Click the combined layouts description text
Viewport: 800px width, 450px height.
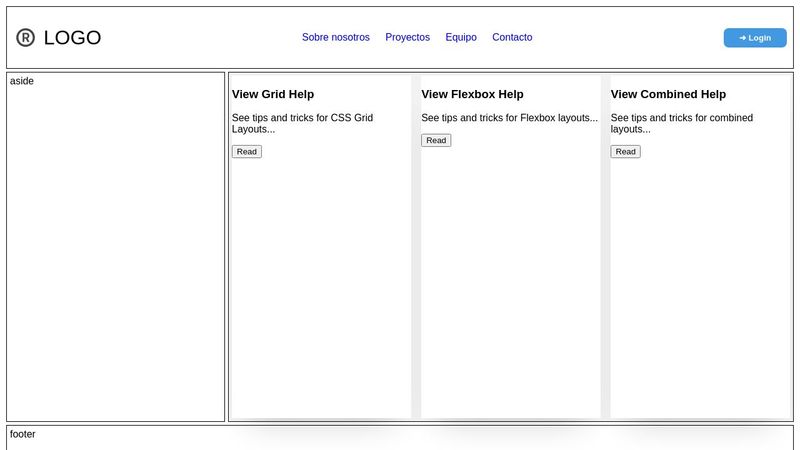tap(681, 123)
